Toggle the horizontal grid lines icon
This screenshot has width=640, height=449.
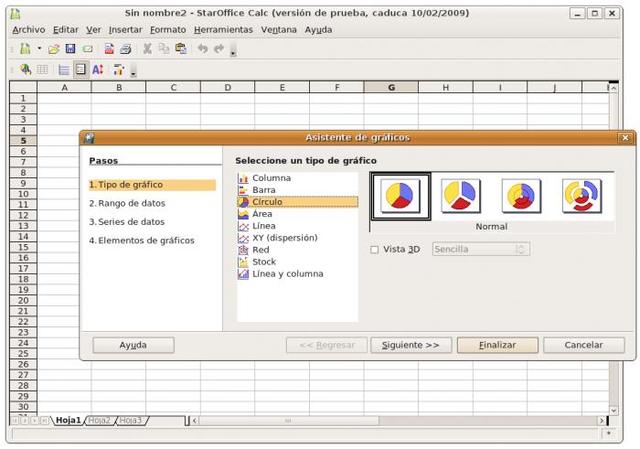coord(64,70)
